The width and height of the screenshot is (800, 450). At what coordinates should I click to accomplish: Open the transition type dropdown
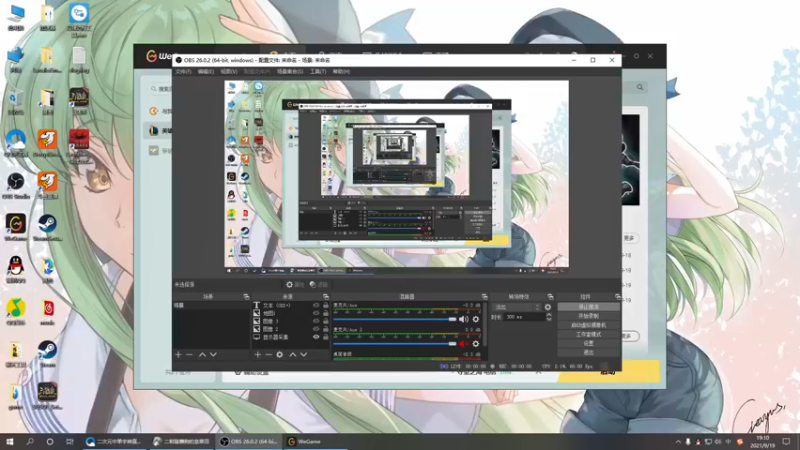tap(516, 307)
